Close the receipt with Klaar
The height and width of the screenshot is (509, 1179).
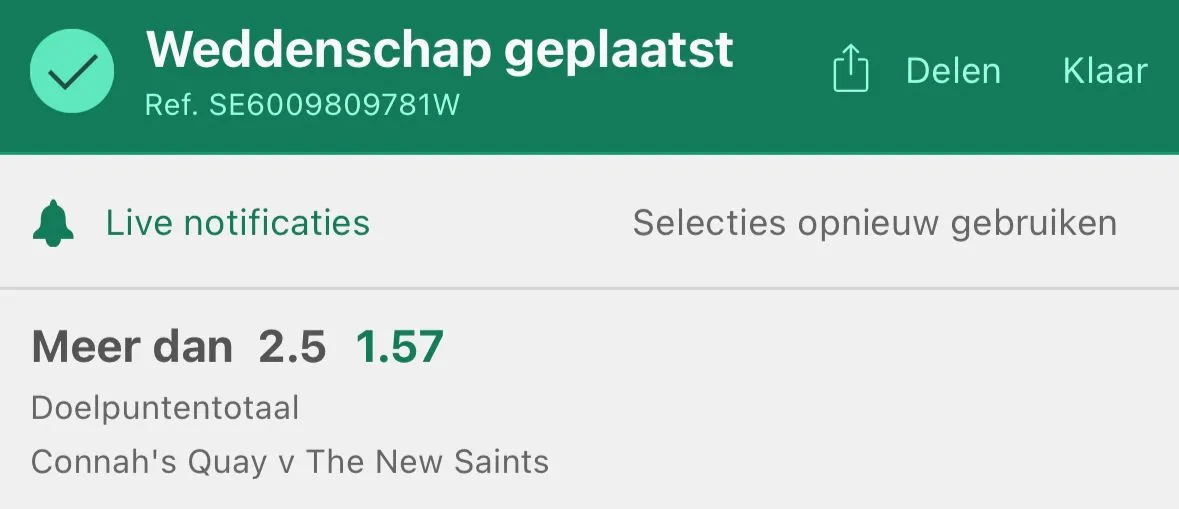[1105, 71]
